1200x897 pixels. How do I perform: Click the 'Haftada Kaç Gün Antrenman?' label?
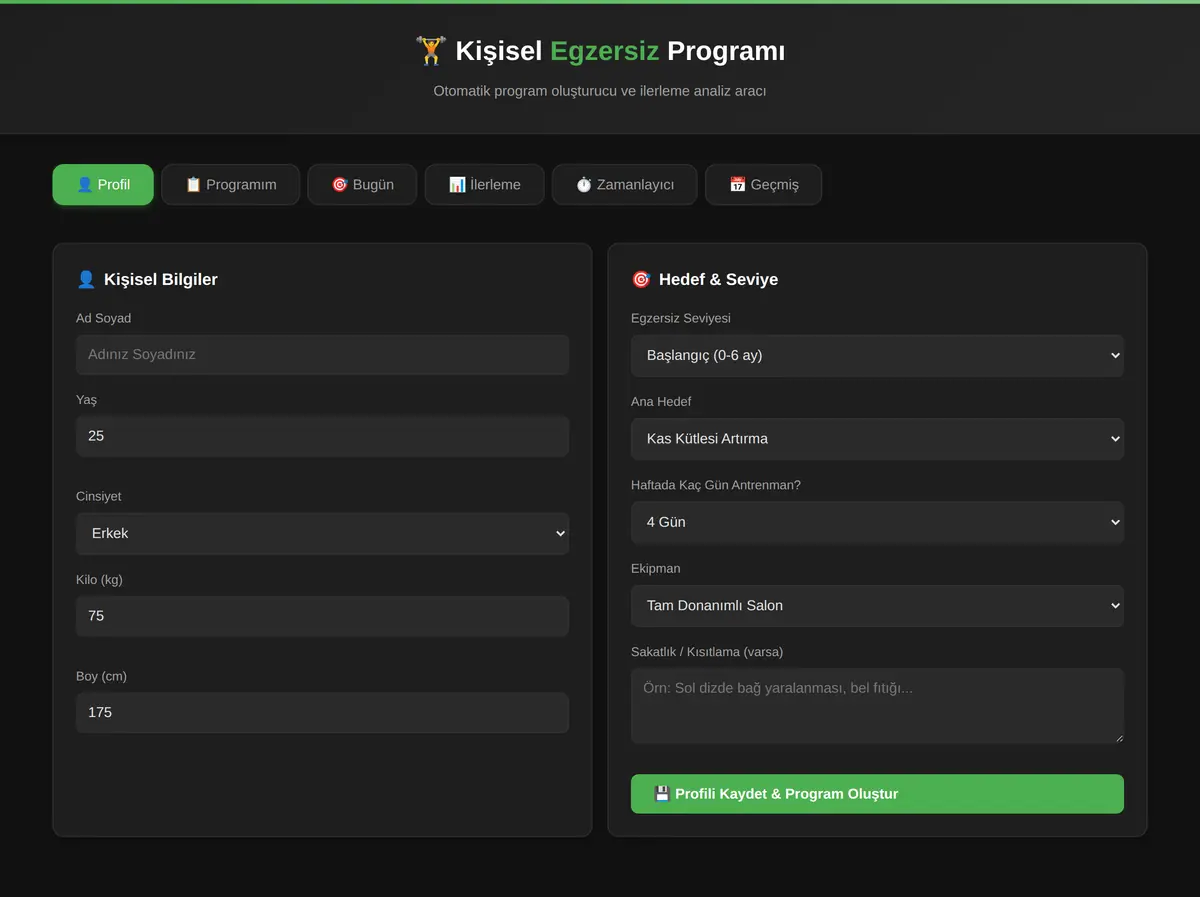716,485
